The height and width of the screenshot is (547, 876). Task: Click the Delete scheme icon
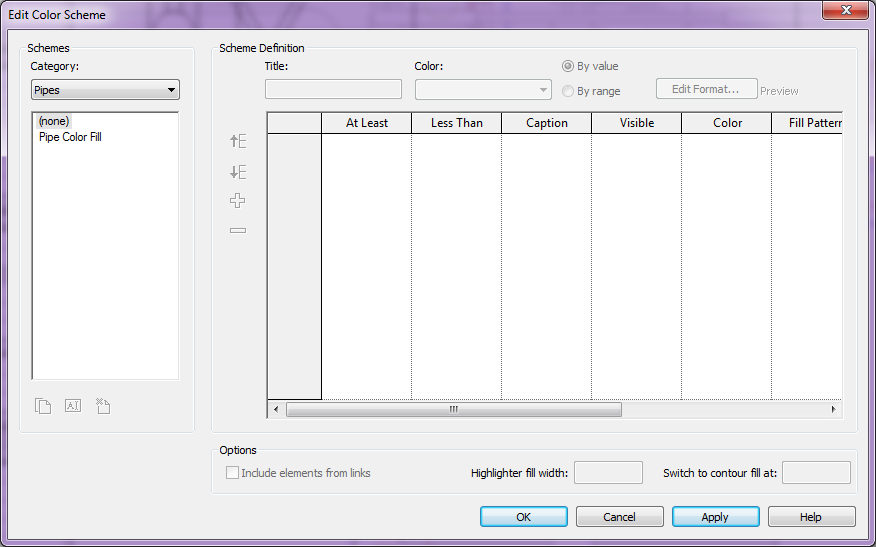103,406
